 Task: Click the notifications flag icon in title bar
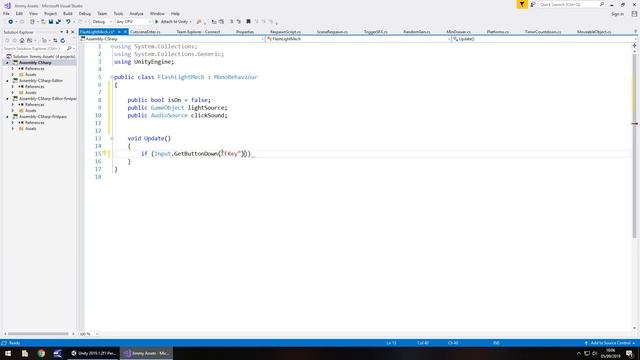(x=522, y=4)
